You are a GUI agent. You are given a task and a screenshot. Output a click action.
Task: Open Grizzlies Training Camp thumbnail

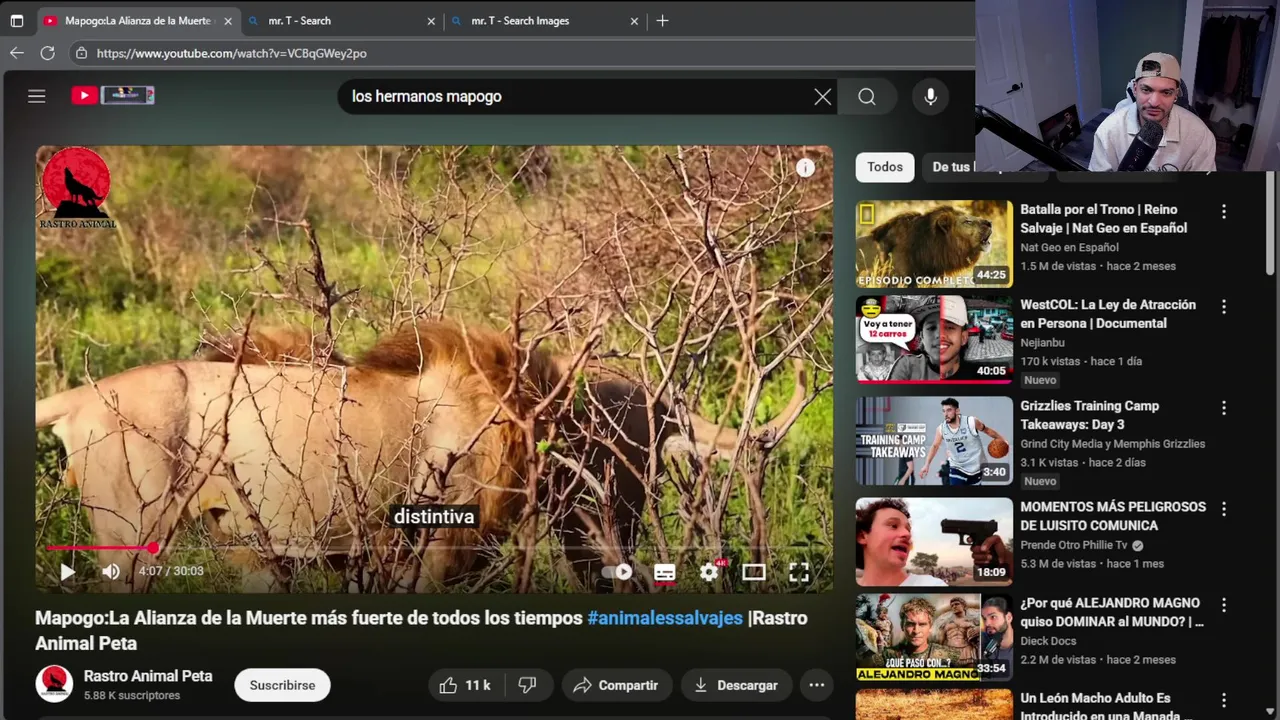[934, 441]
